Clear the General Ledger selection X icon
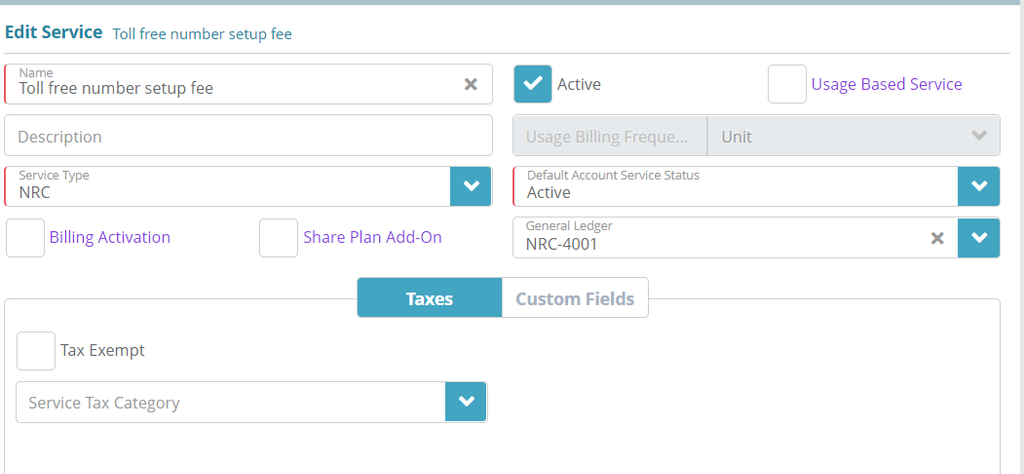 tap(937, 238)
